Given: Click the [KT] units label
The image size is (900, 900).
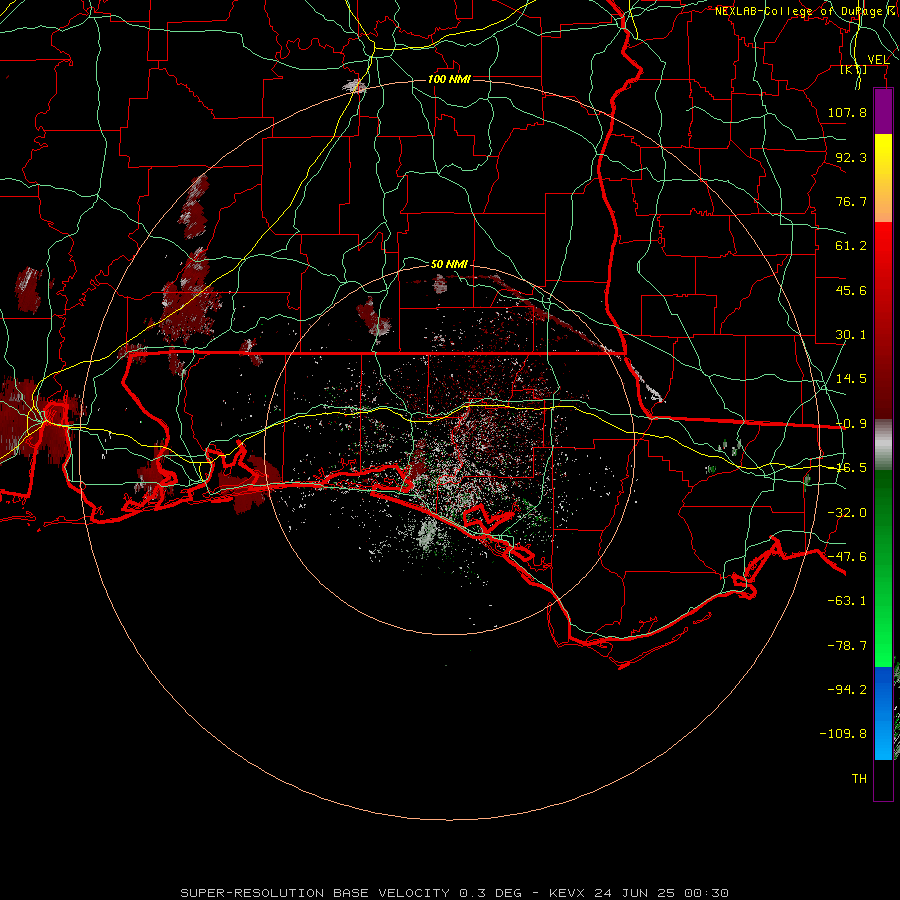Looking at the screenshot, I should [854, 70].
